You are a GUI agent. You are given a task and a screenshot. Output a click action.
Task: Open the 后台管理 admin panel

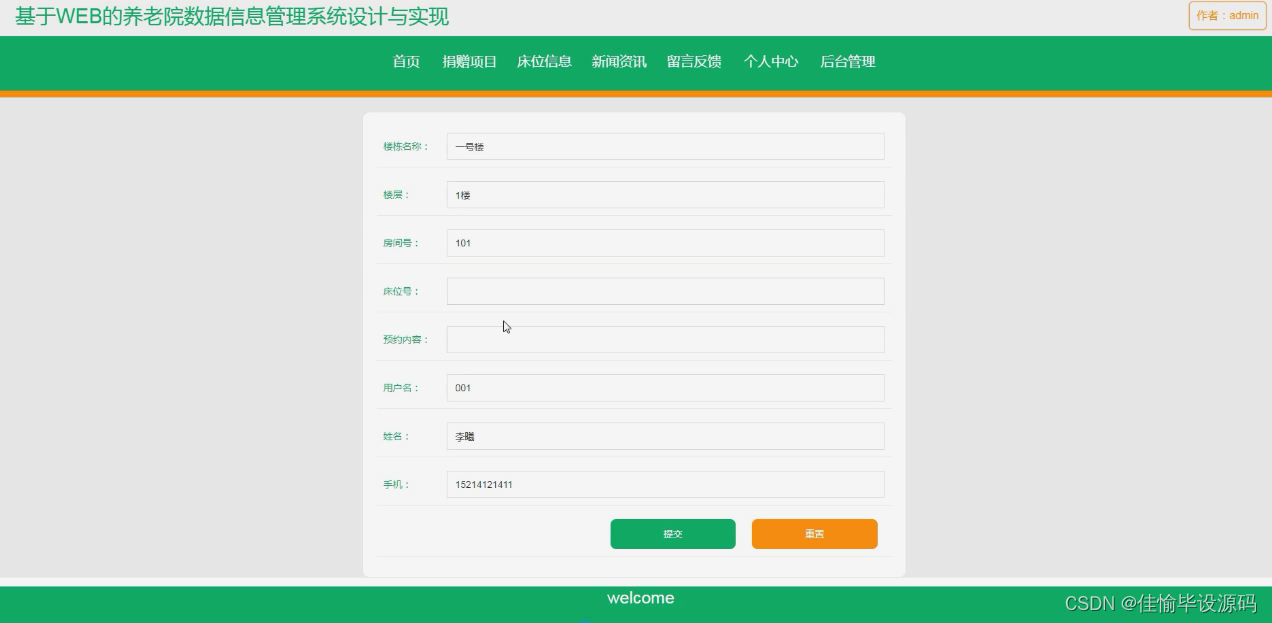point(847,61)
